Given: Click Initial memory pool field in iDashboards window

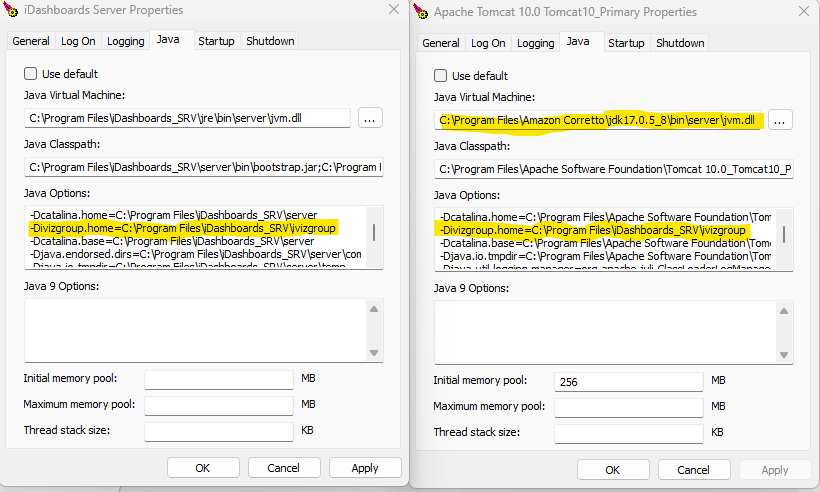Looking at the screenshot, I should [x=219, y=380].
